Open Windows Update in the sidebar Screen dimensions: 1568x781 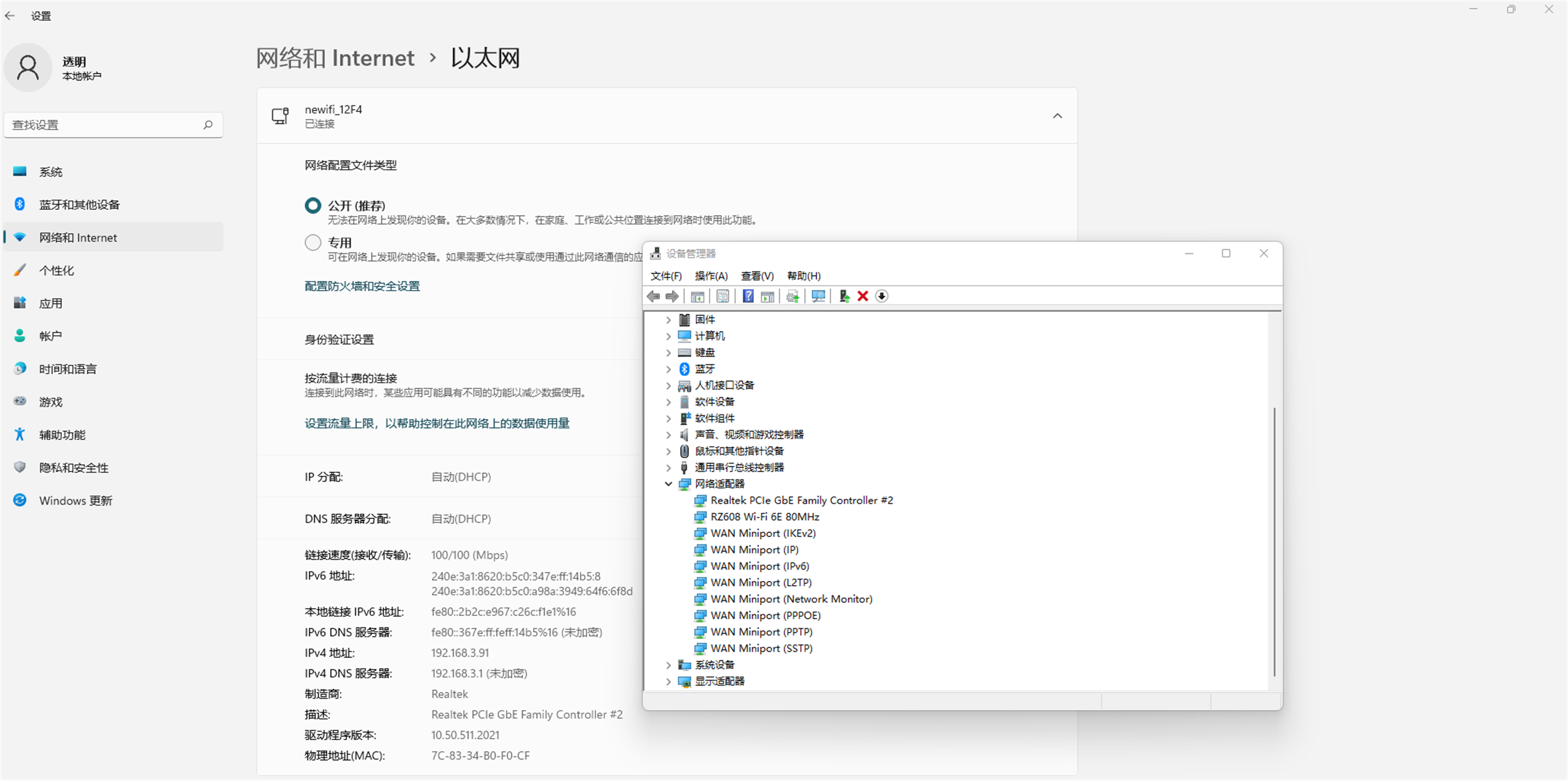113,500
